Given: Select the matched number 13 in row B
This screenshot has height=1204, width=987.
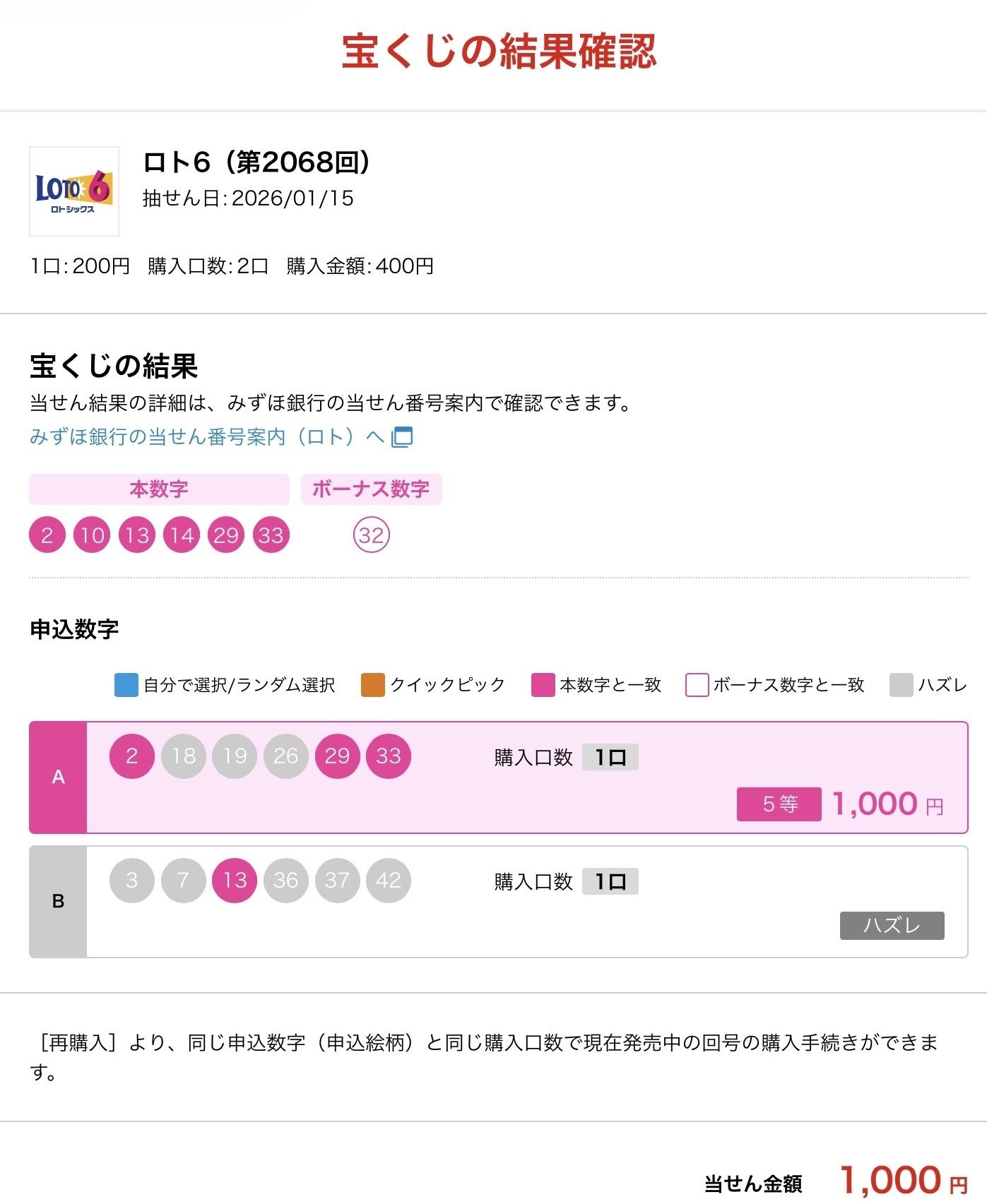Looking at the screenshot, I should click(235, 879).
